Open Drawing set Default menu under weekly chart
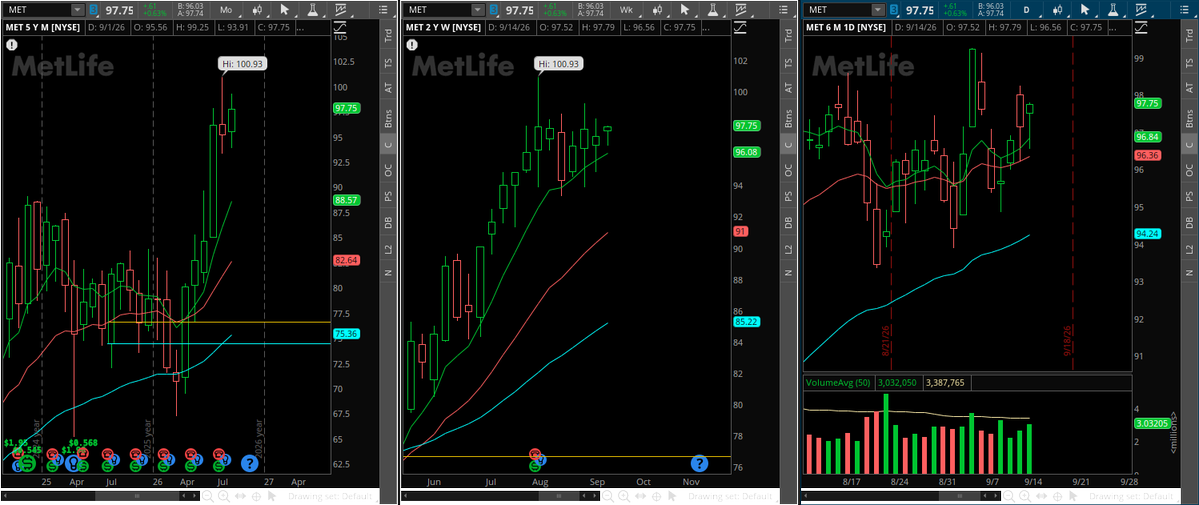This screenshot has width=1199, height=505. pos(732,496)
